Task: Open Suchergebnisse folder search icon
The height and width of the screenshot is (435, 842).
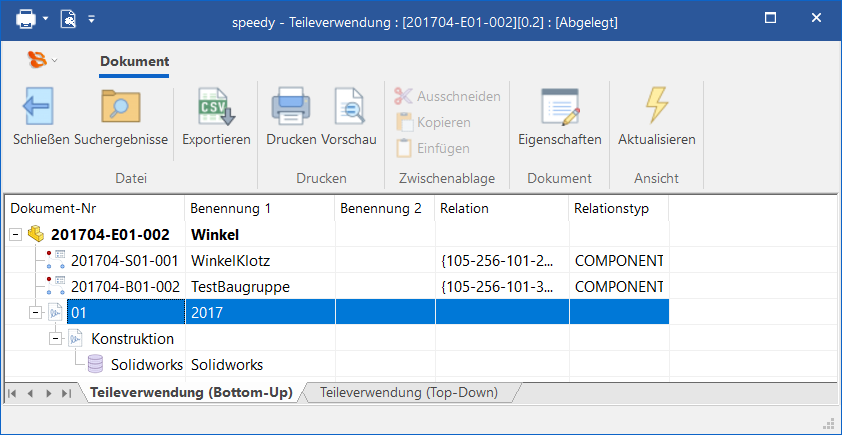Action: [121, 106]
